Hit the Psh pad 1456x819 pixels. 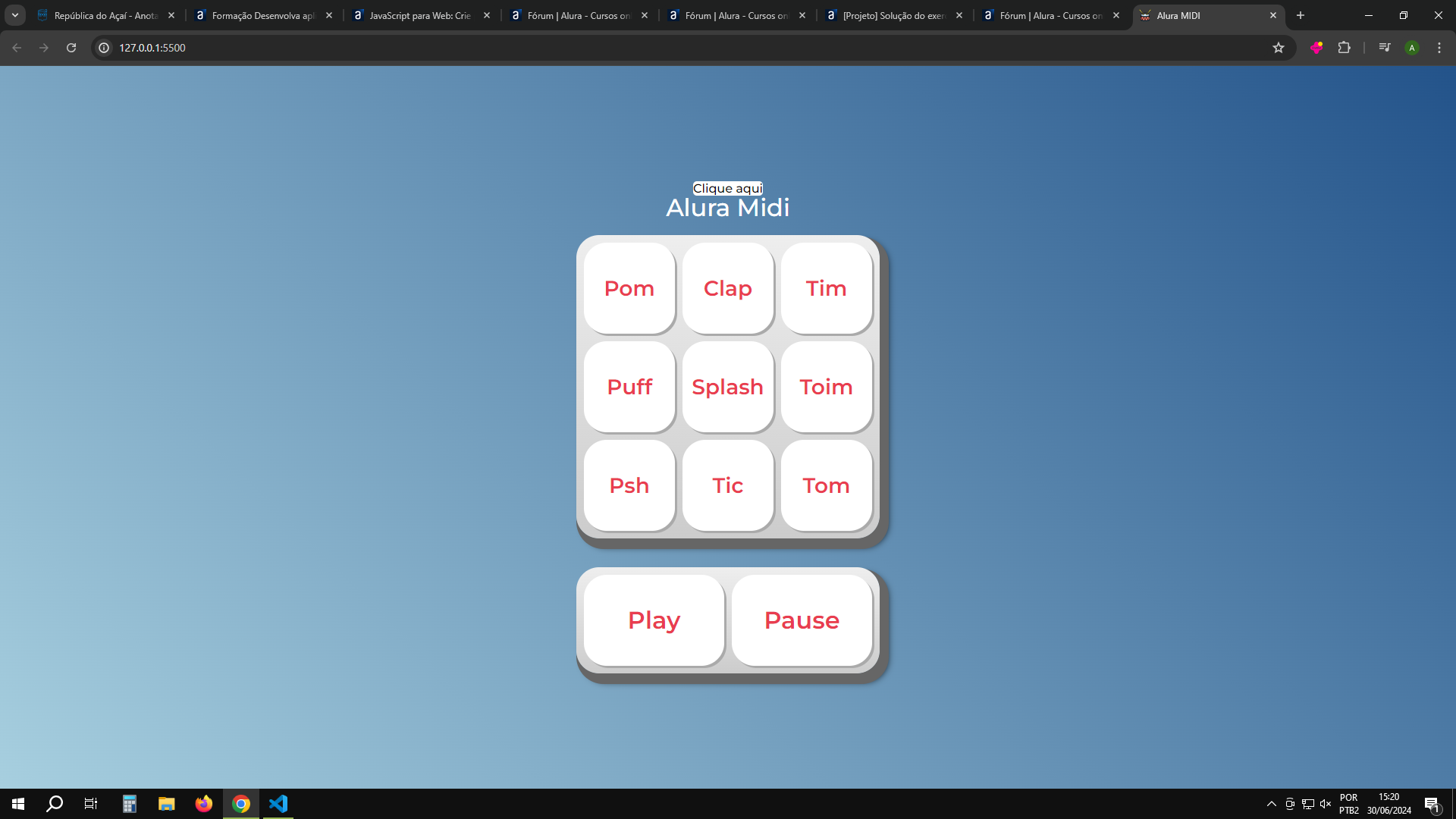629,485
